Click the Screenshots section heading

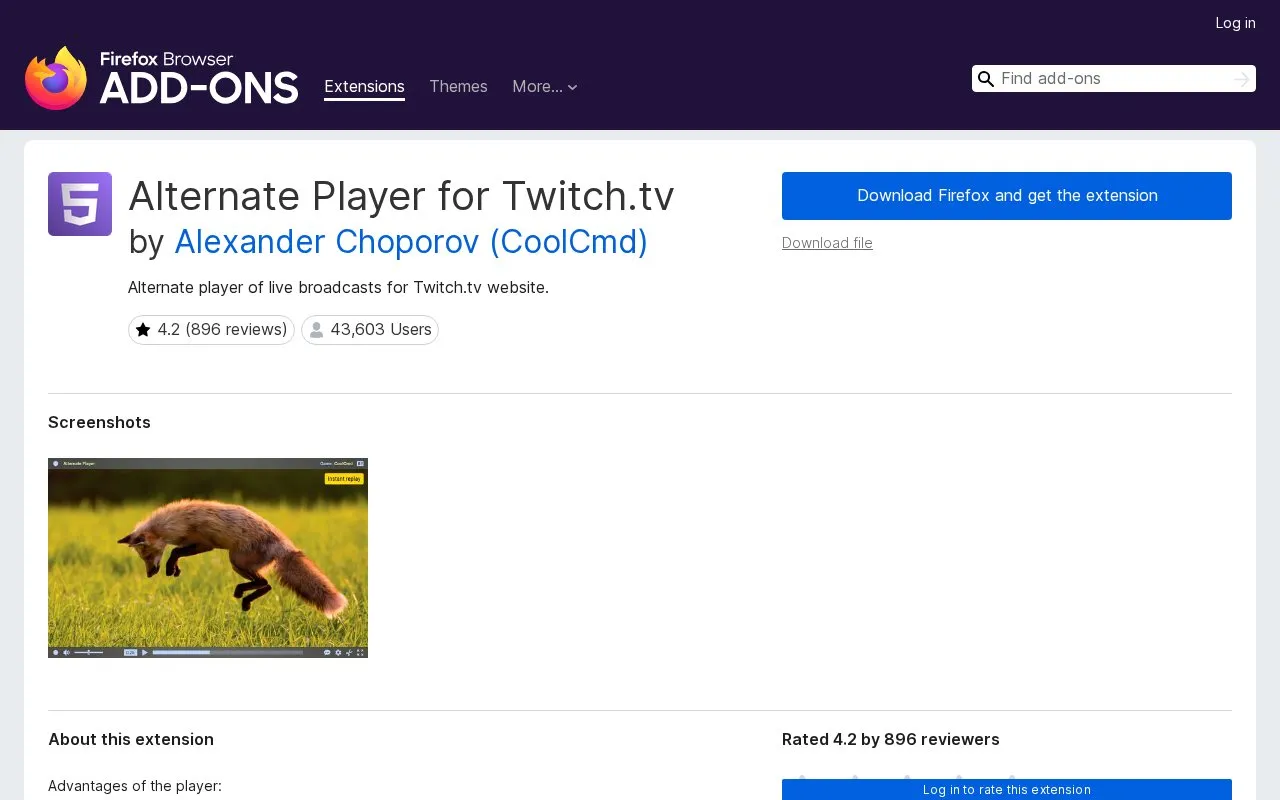coord(99,423)
